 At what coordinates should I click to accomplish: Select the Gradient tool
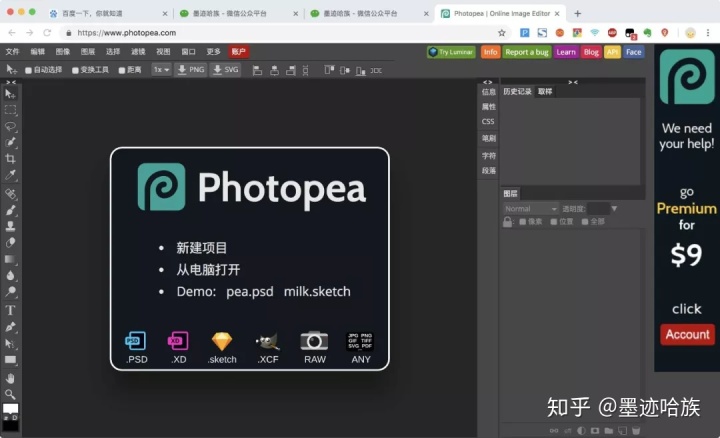click(10, 259)
